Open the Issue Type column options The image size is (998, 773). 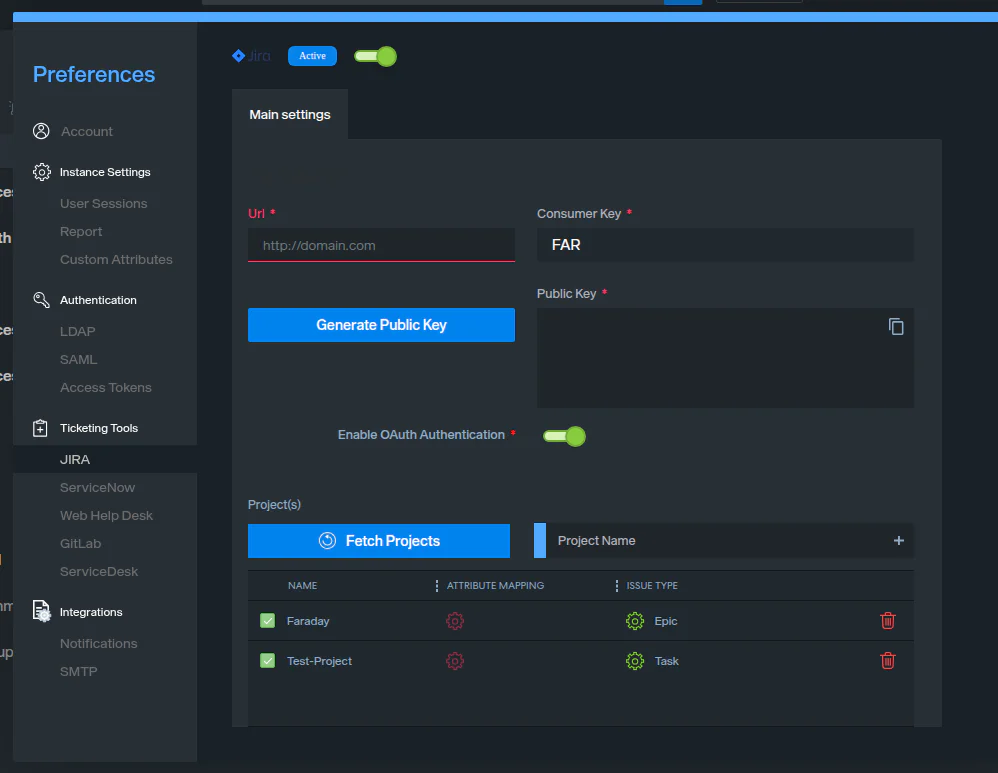pyautogui.click(x=617, y=585)
